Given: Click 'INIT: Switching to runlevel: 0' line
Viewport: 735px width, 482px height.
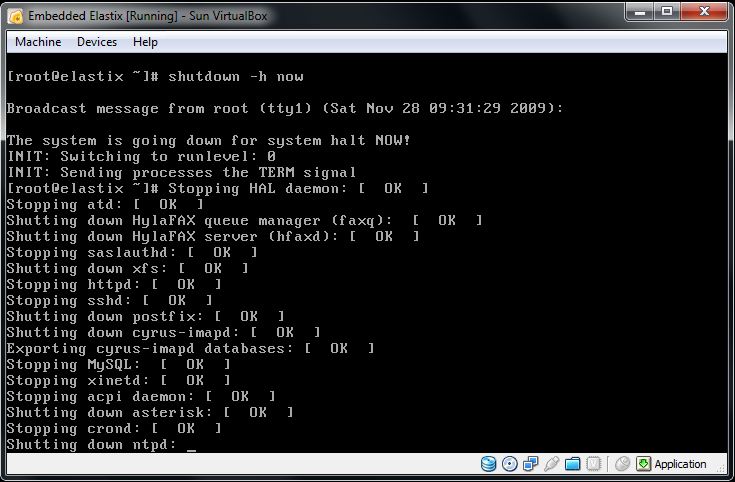Looking at the screenshot, I should pos(141,156).
